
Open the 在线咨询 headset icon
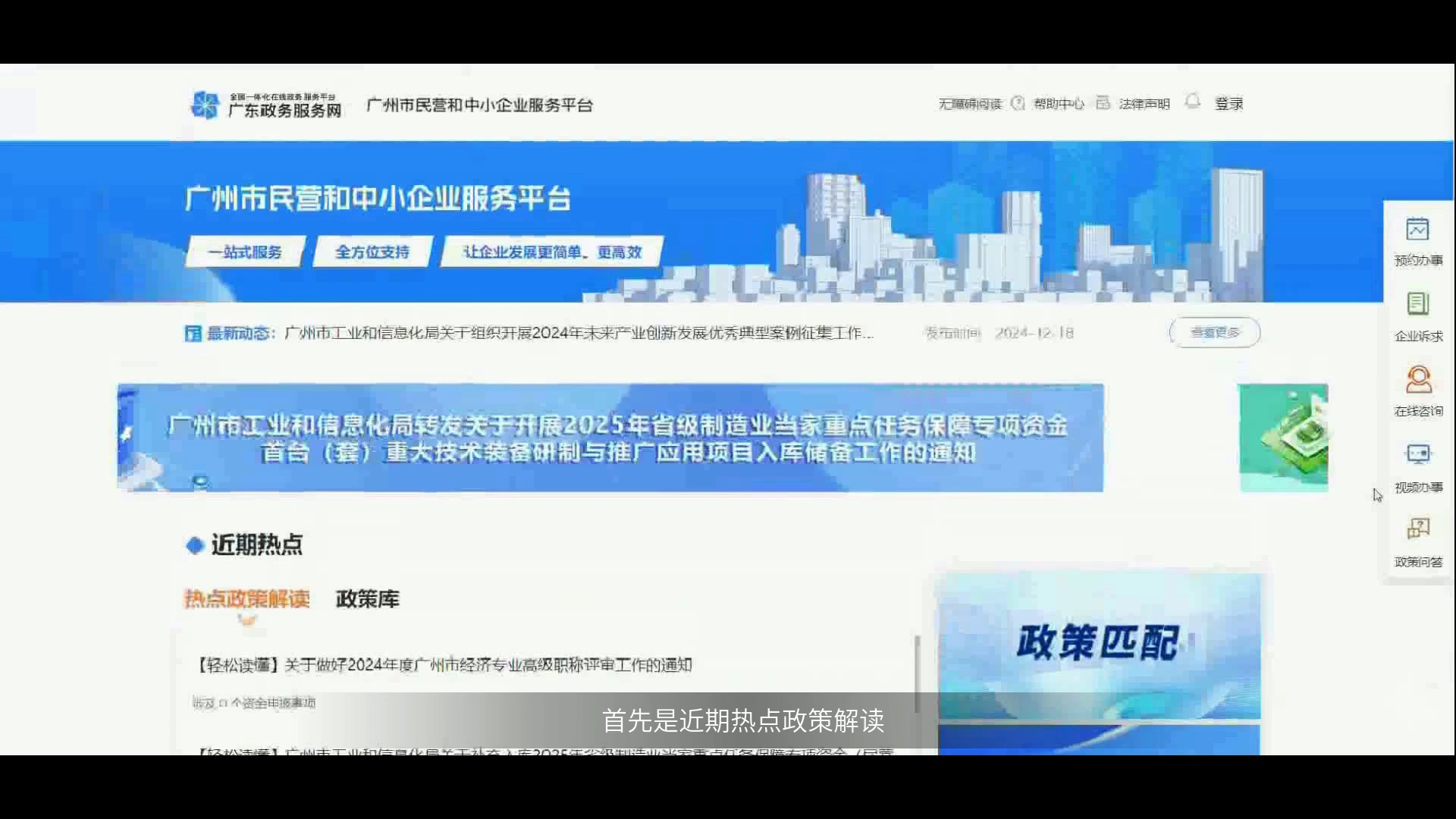[x=1418, y=379]
